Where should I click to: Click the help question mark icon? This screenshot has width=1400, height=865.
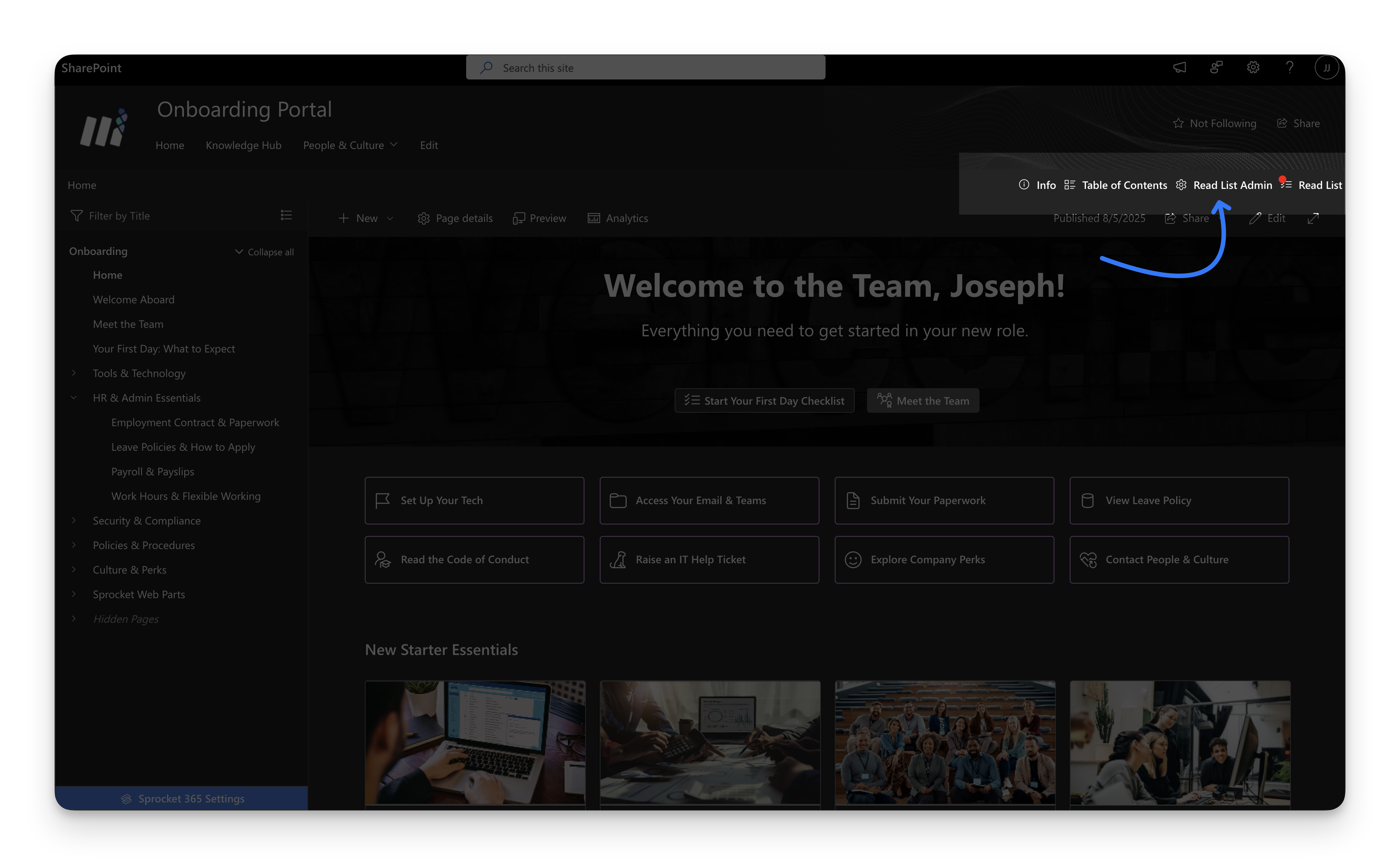pos(1289,68)
